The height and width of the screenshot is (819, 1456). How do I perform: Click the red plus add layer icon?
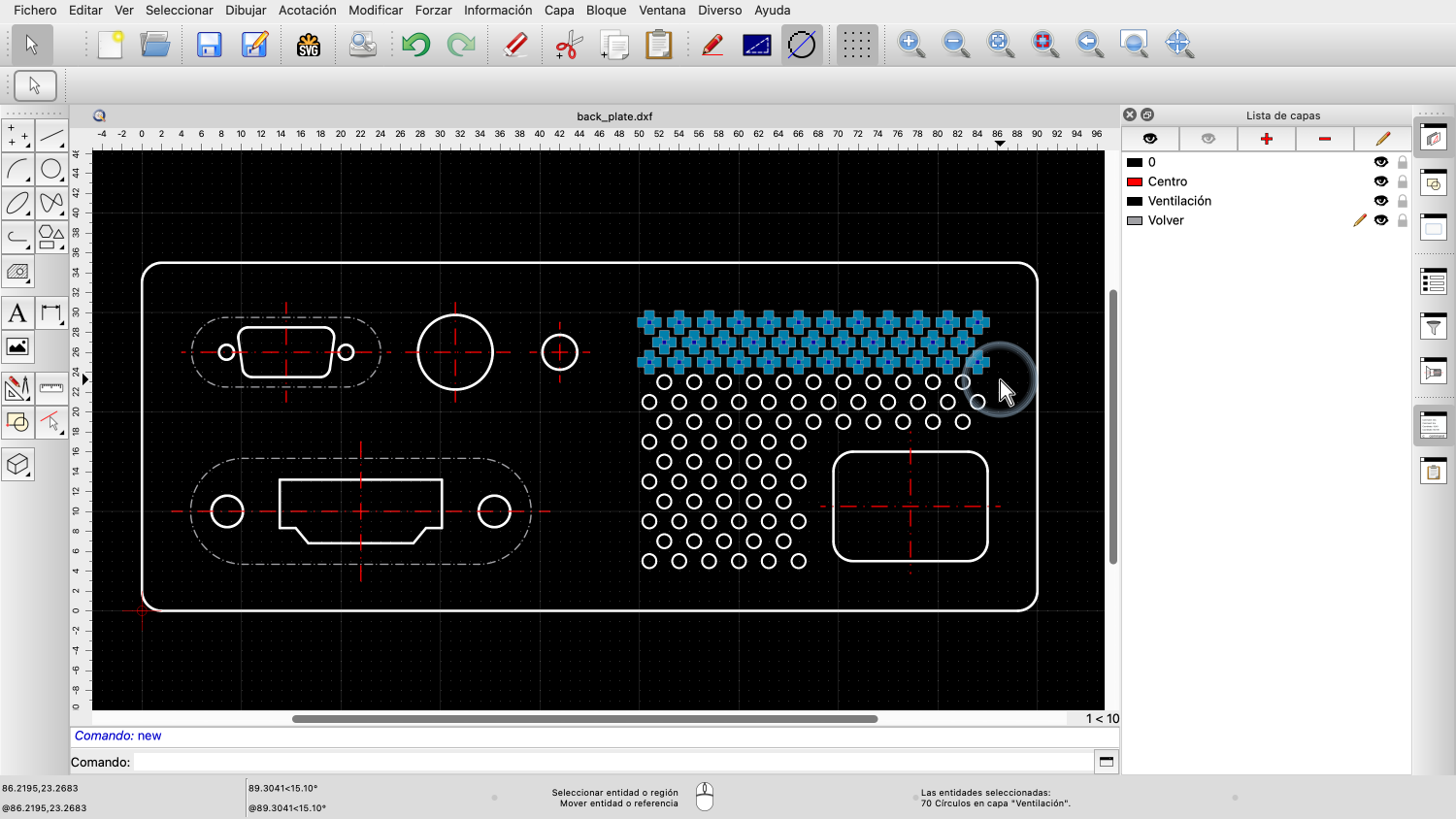coord(1266,139)
